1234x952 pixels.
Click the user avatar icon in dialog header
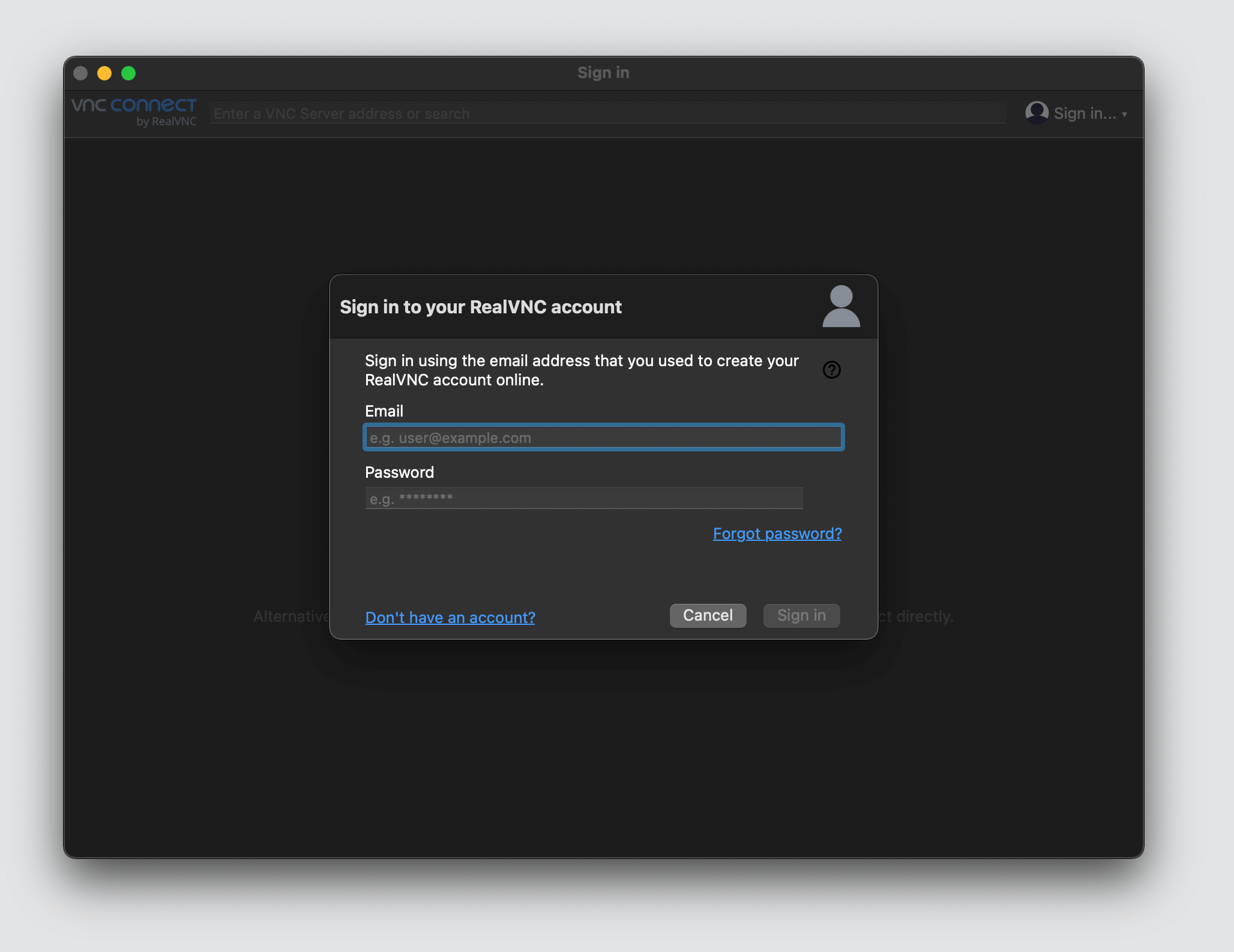click(x=841, y=306)
